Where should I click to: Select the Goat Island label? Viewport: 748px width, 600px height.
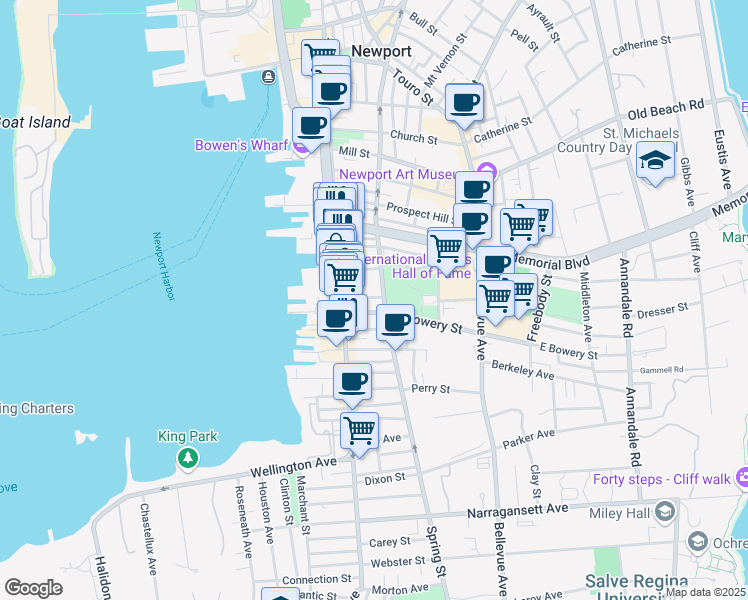pos(35,122)
